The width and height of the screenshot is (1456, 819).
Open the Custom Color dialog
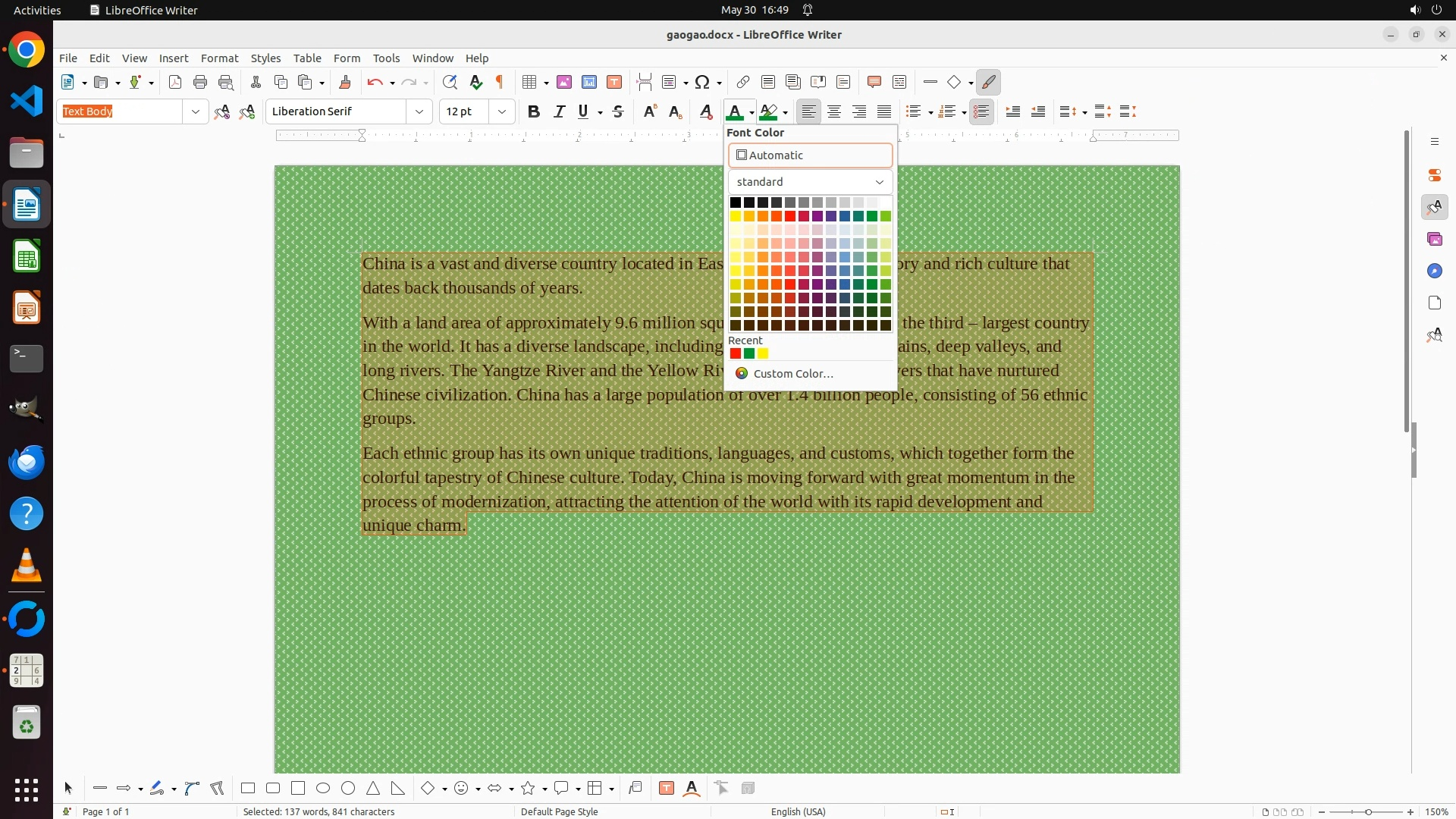(792, 374)
